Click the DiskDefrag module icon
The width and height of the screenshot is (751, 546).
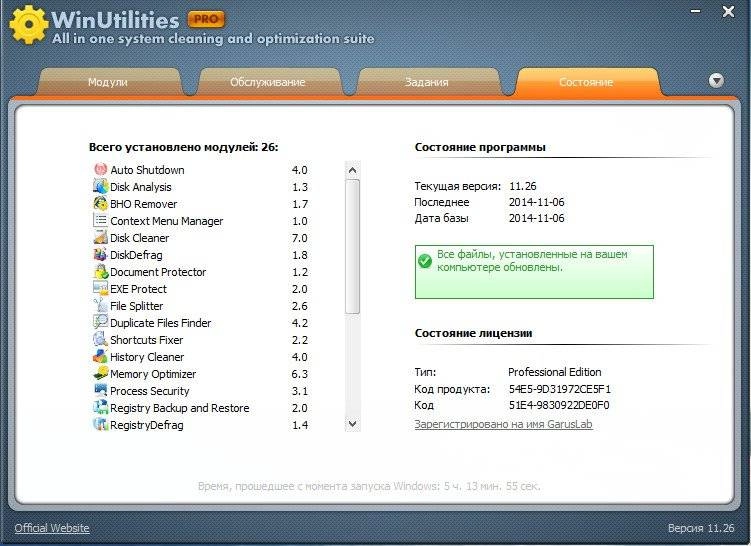point(100,254)
